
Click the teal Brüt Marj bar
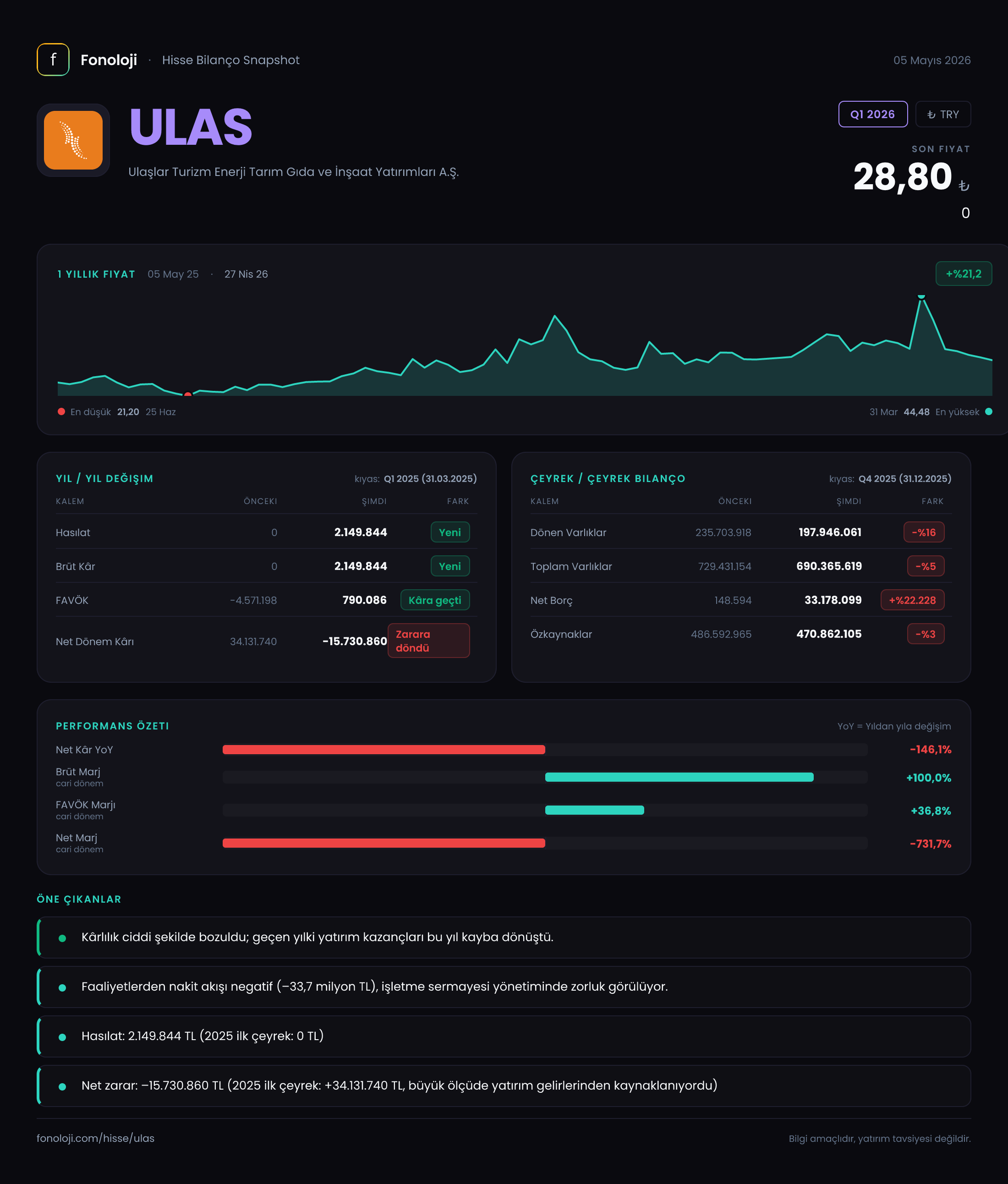pos(679,777)
